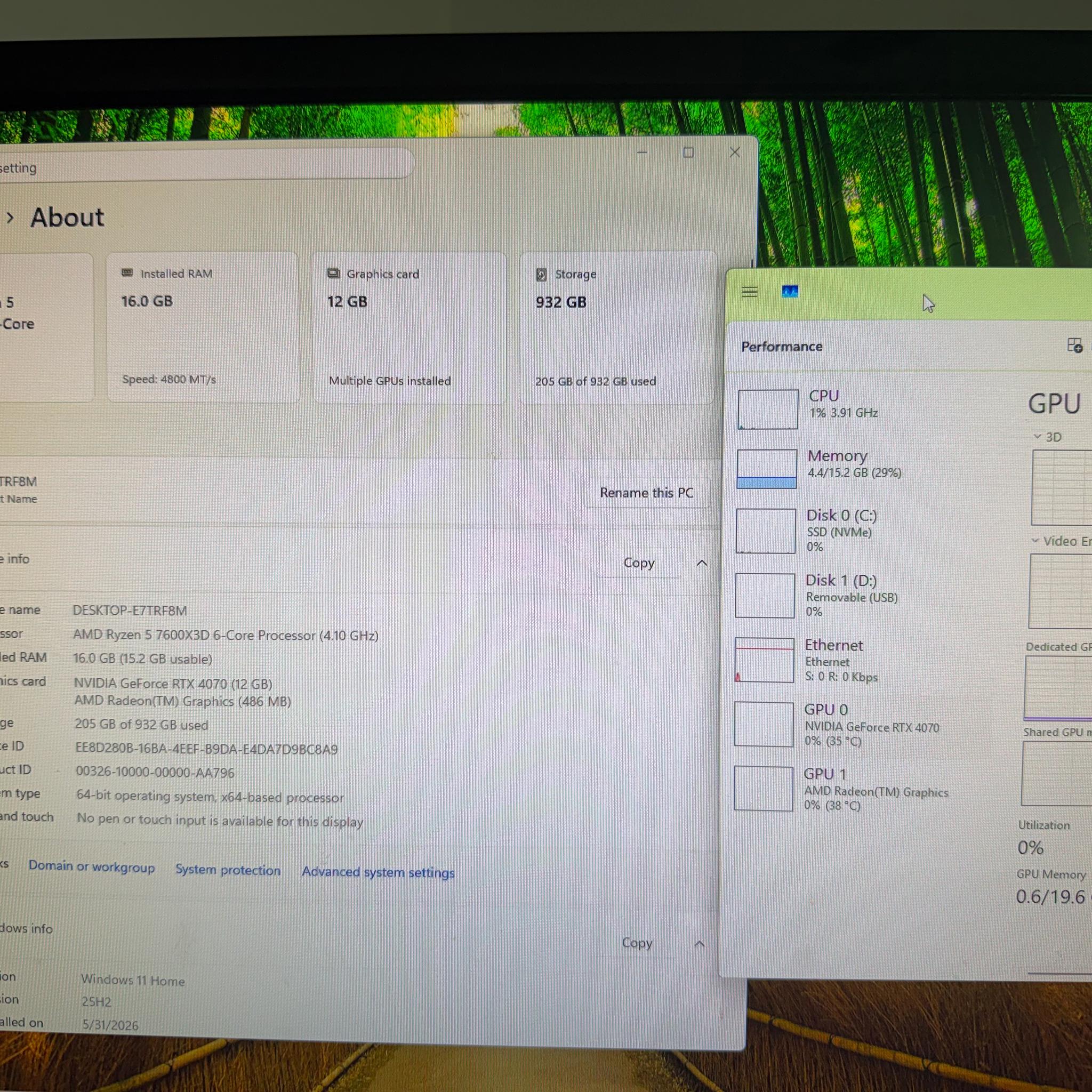Image resolution: width=1092 pixels, height=1092 pixels.
Task: Click the About page title
Action: tap(67, 217)
